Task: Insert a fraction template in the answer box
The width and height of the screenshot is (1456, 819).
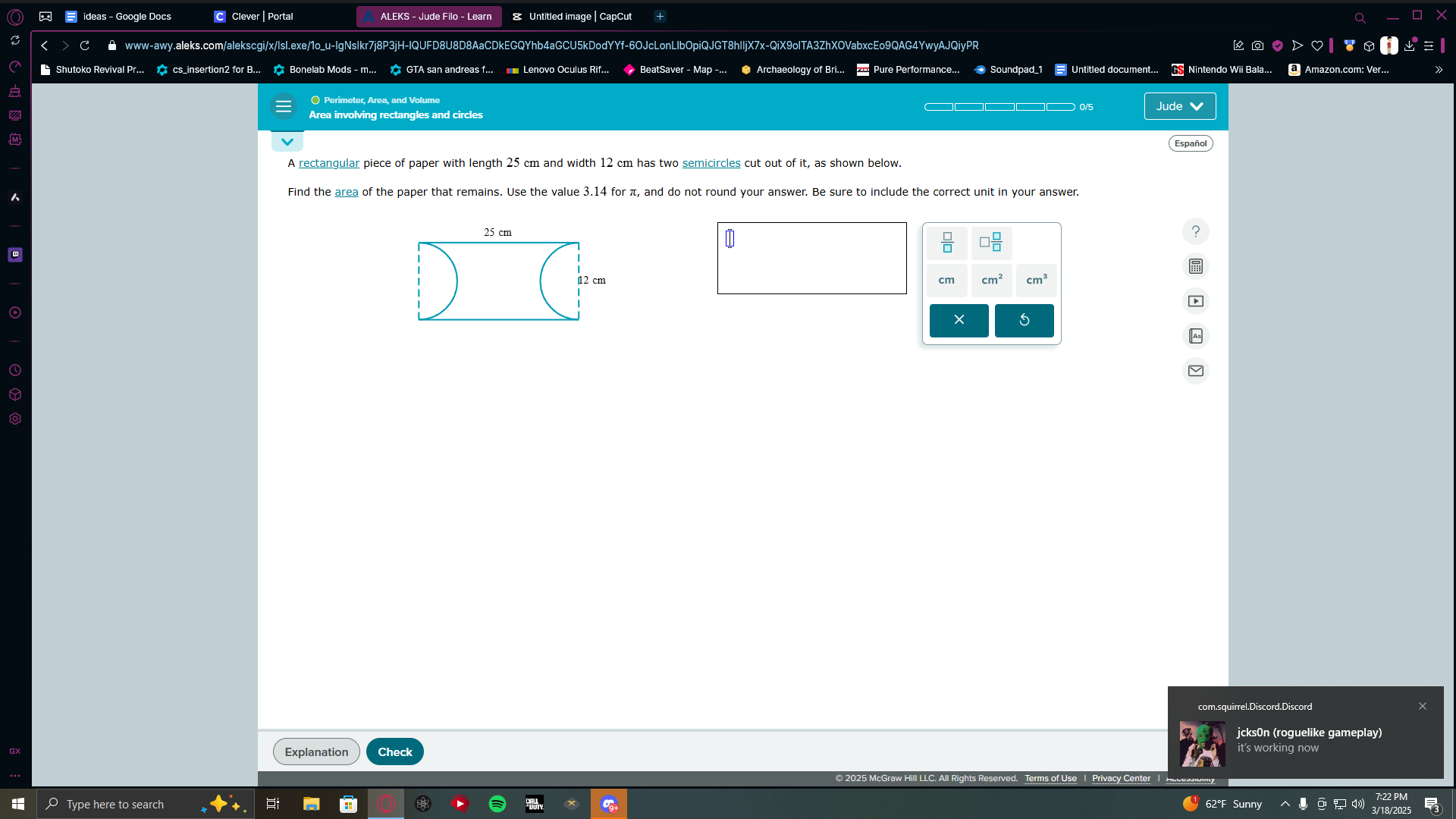Action: [947, 243]
